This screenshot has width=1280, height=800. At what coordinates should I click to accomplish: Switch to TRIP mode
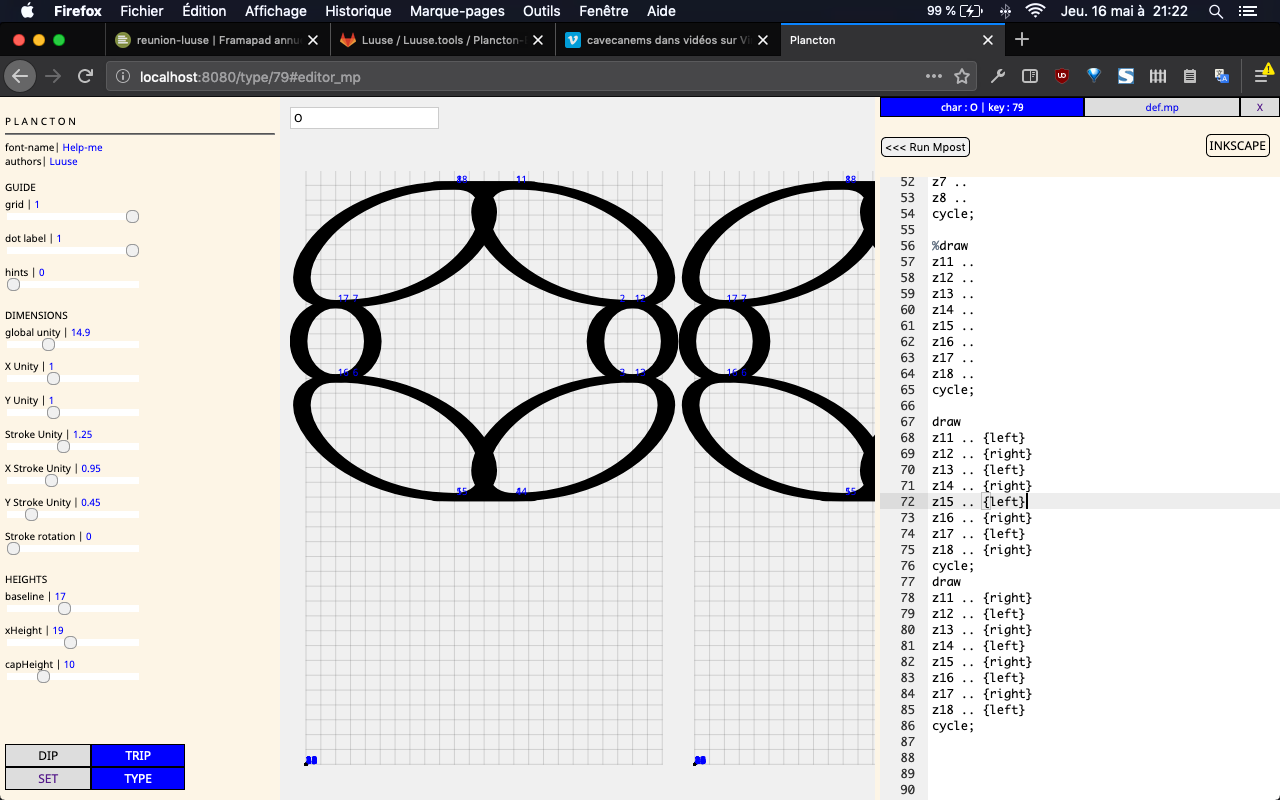point(138,756)
